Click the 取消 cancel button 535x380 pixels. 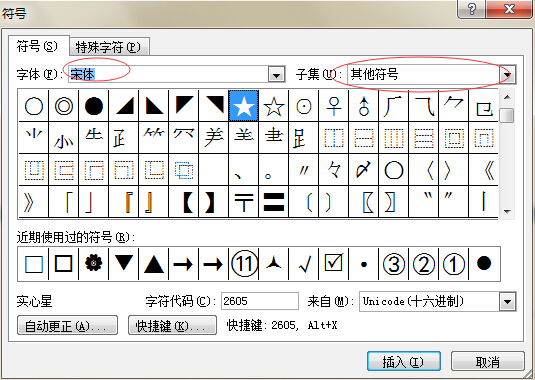488,361
